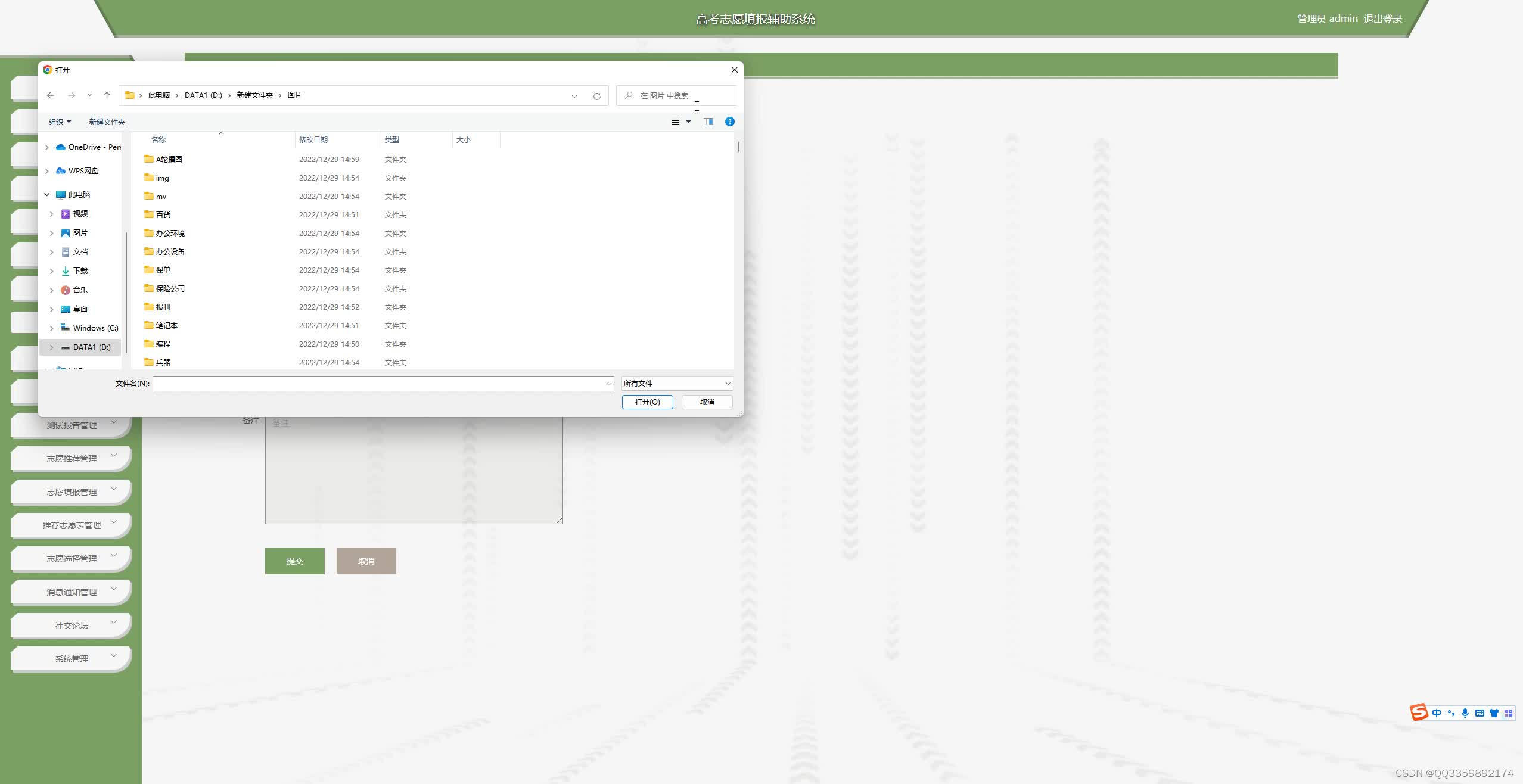Go up one folder level
Image resolution: width=1523 pixels, height=784 pixels.
coord(107,95)
